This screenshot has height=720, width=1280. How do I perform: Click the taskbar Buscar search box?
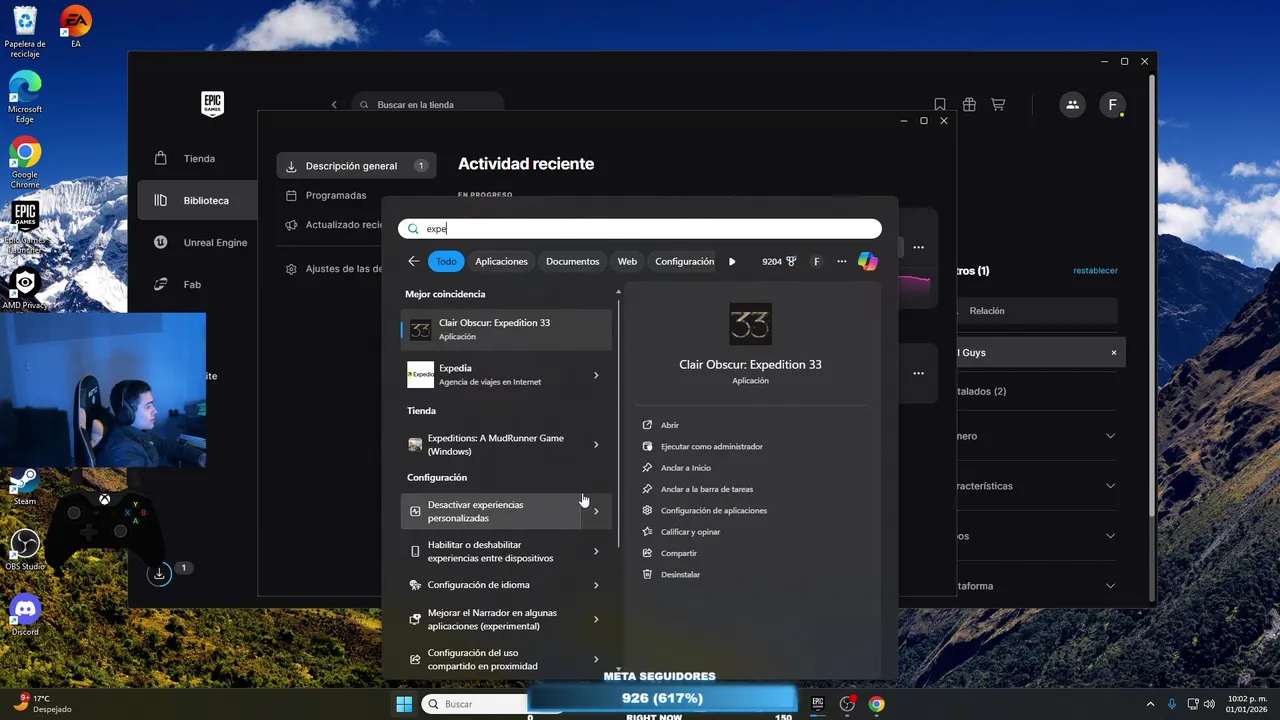[474, 704]
